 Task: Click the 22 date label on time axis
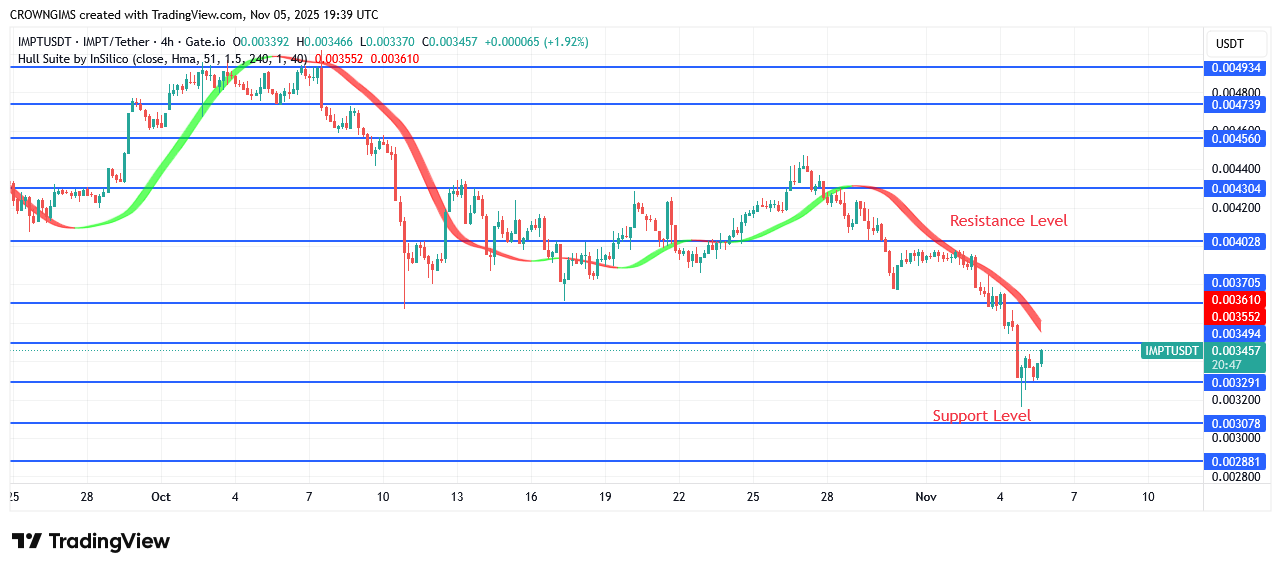(x=679, y=497)
